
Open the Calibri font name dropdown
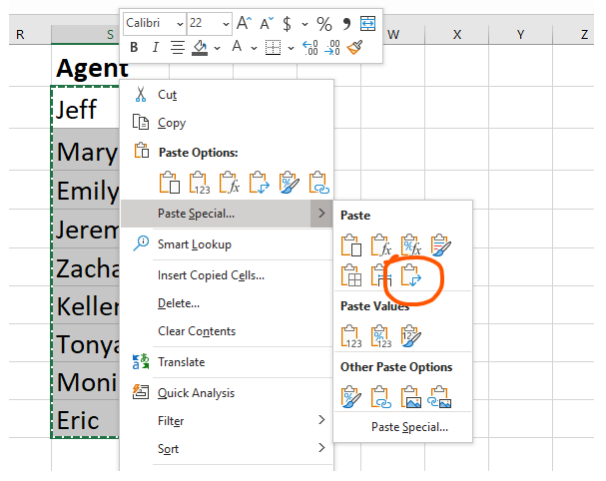(x=179, y=22)
